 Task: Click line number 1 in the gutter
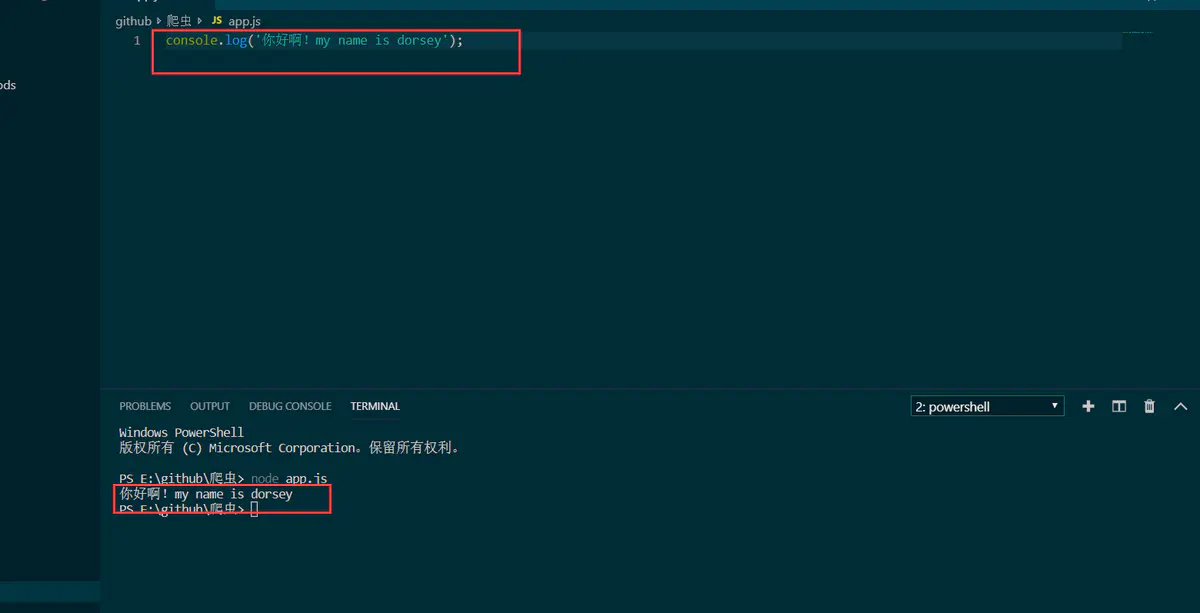click(137, 41)
